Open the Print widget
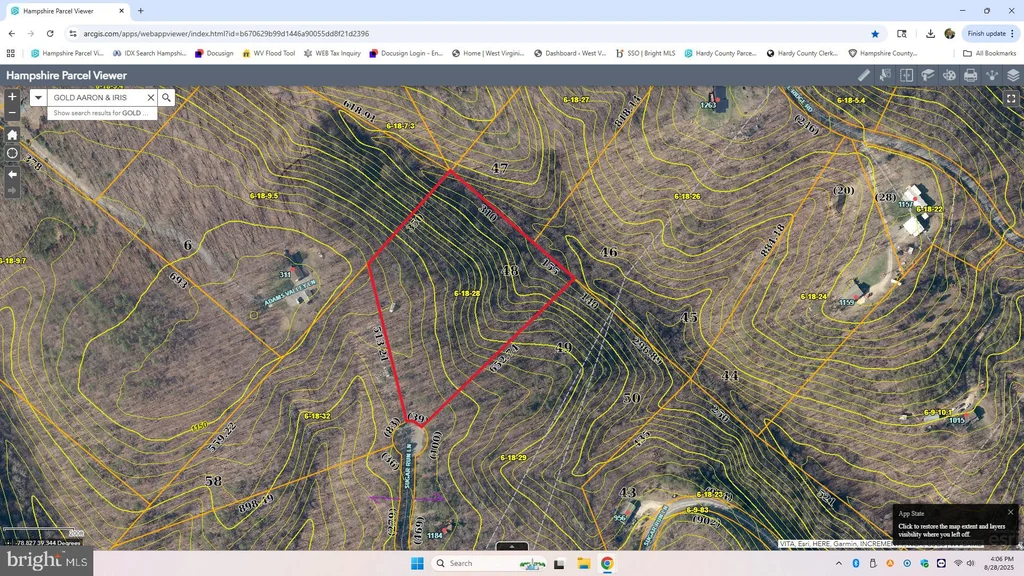 tap(970, 76)
